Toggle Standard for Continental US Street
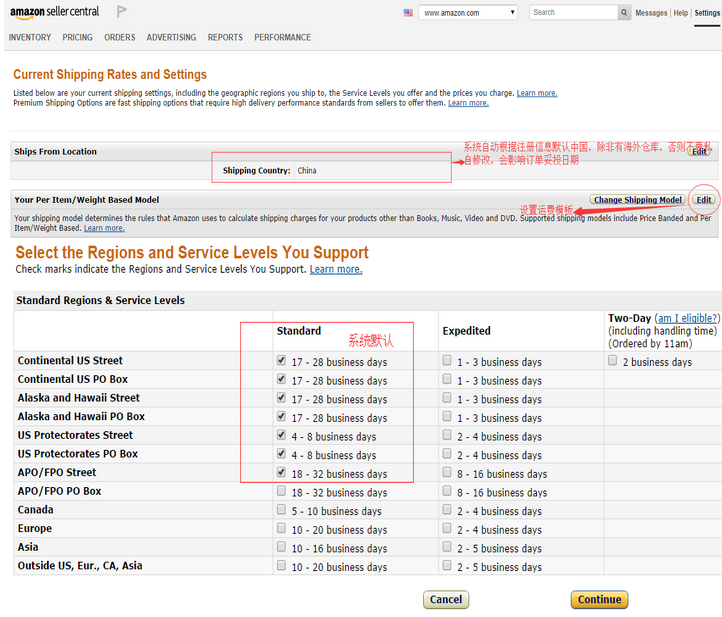The height and width of the screenshot is (617, 722). (x=281, y=361)
